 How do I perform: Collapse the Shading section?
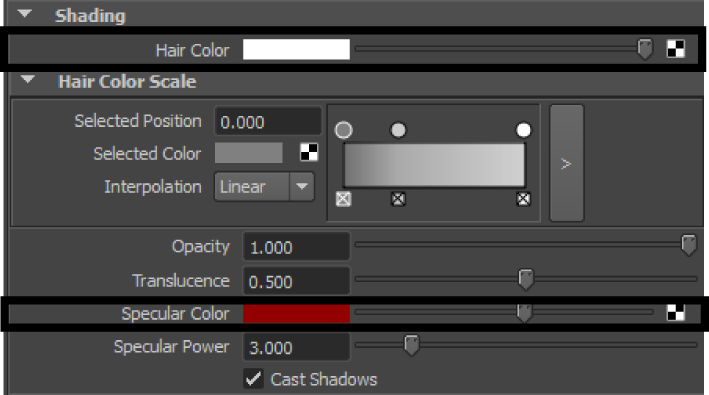point(25,14)
